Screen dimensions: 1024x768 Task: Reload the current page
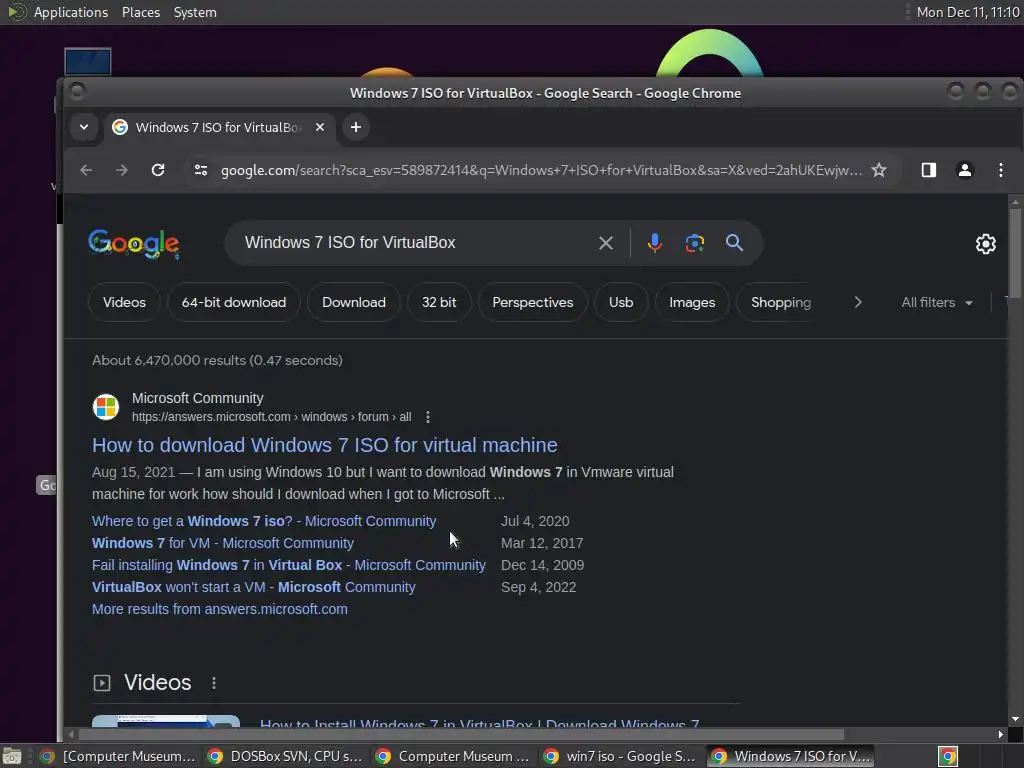[x=158, y=170]
